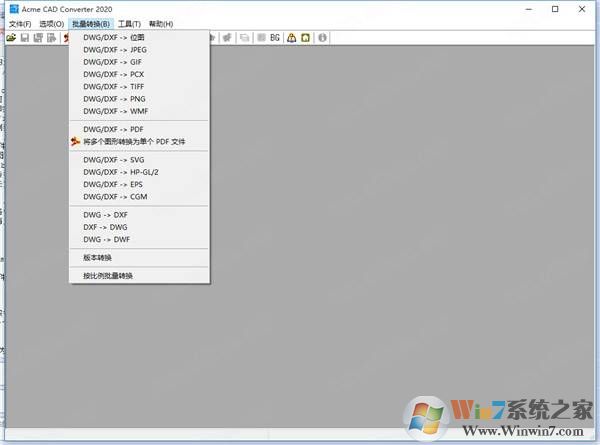Choose DXF -> DWG conversion
This screenshot has width=600, height=445.
coord(139,227)
